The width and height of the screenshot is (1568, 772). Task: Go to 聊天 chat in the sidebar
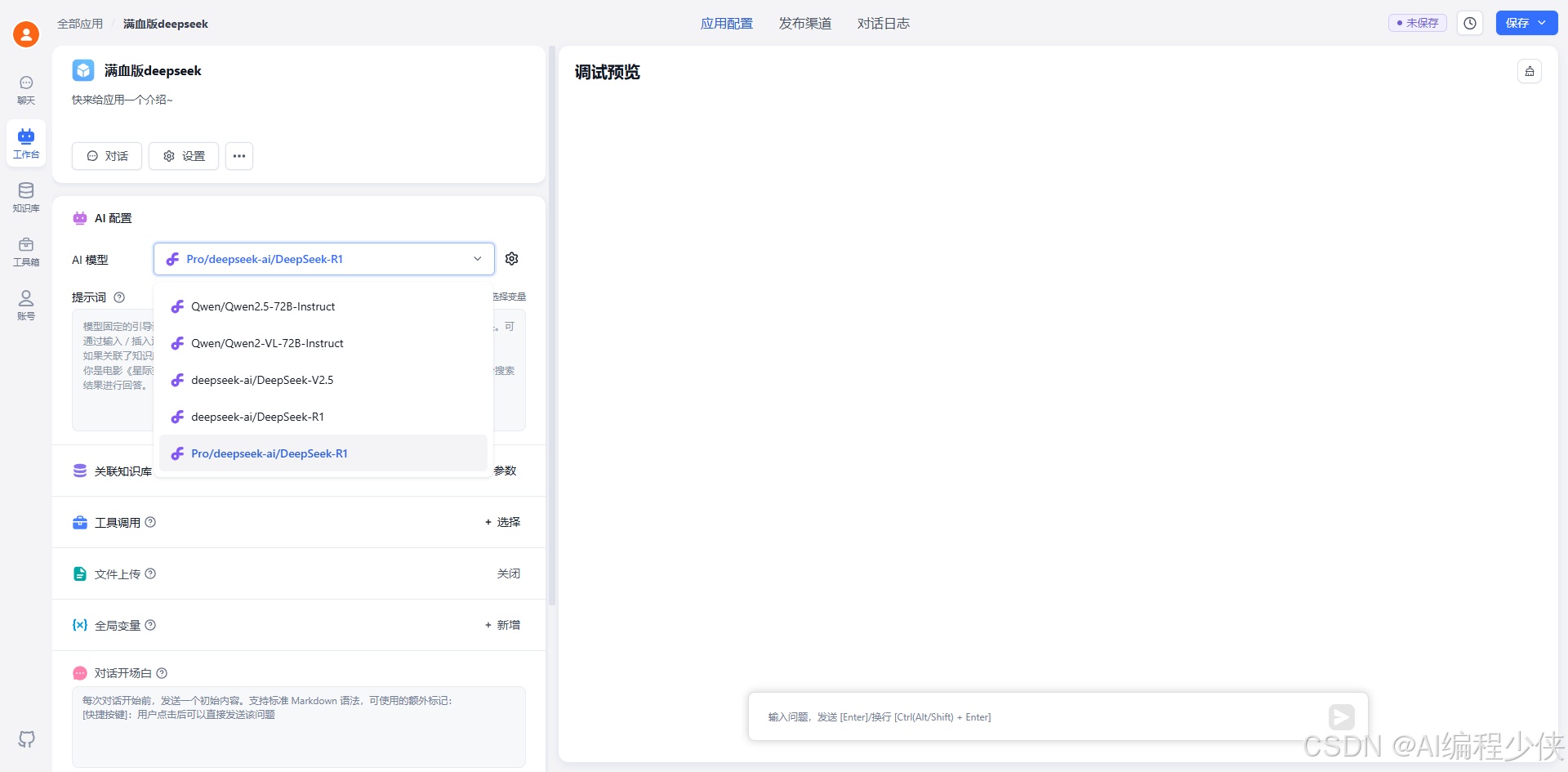pyautogui.click(x=26, y=90)
